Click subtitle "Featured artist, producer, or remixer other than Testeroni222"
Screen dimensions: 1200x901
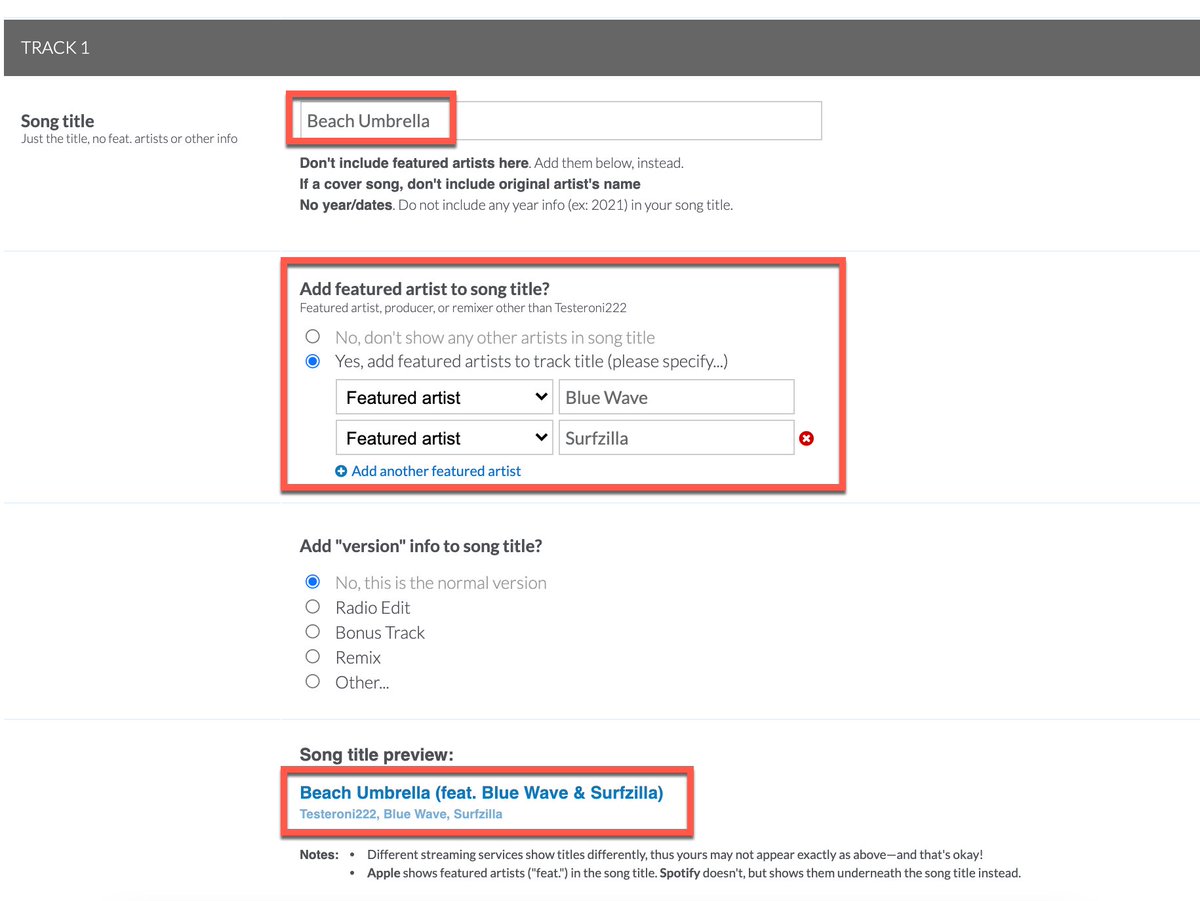point(463,308)
